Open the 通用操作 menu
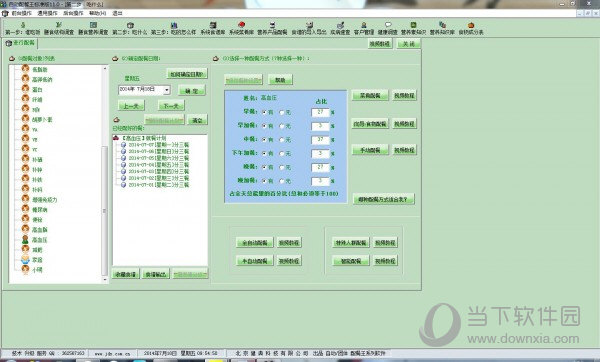This screenshot has width=600, height=362. (47, 13)
